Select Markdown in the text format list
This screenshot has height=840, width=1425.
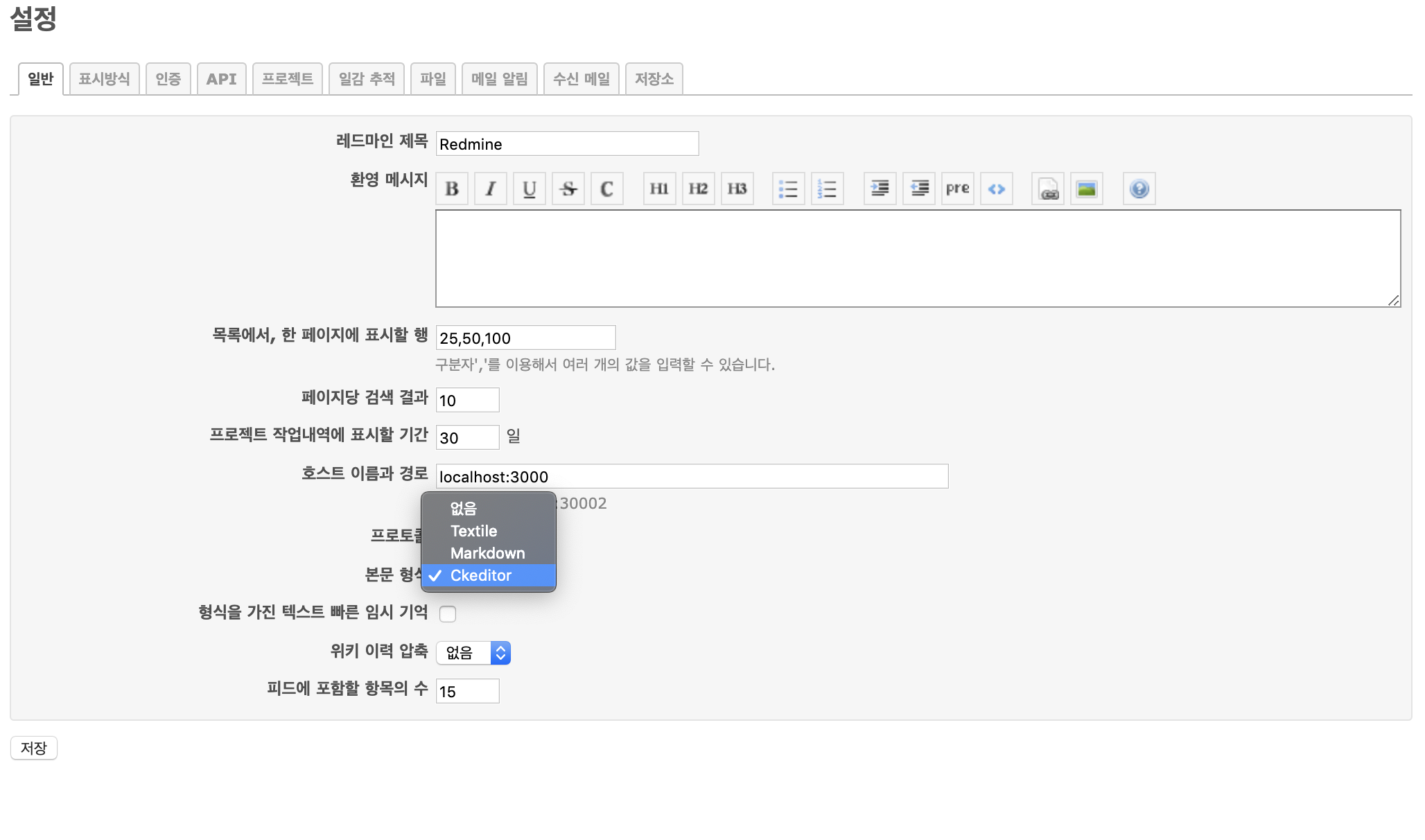coord(488,553)
